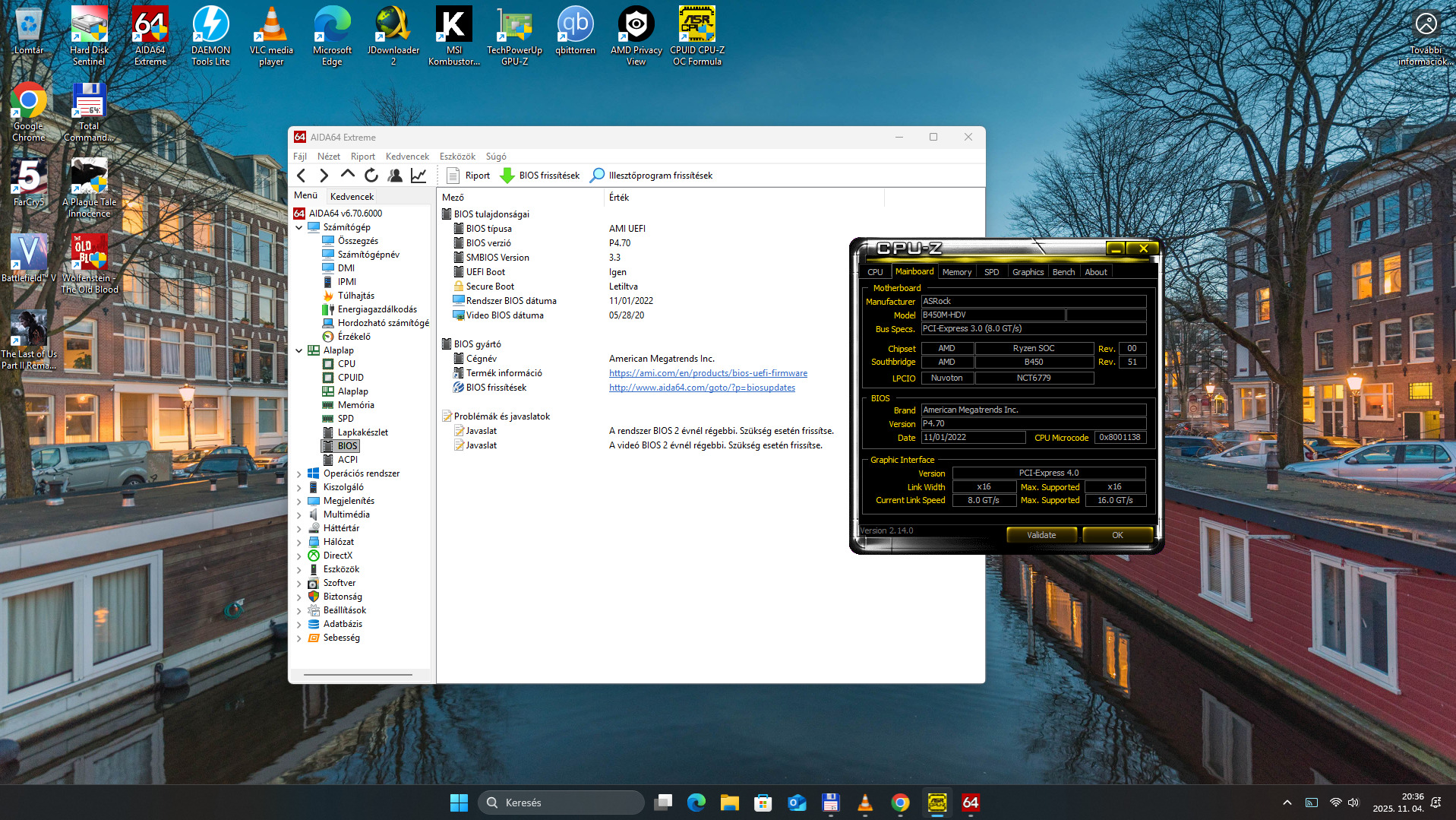
Task: Expand the Multimédia tree node
Action: [x=299, y=514]
